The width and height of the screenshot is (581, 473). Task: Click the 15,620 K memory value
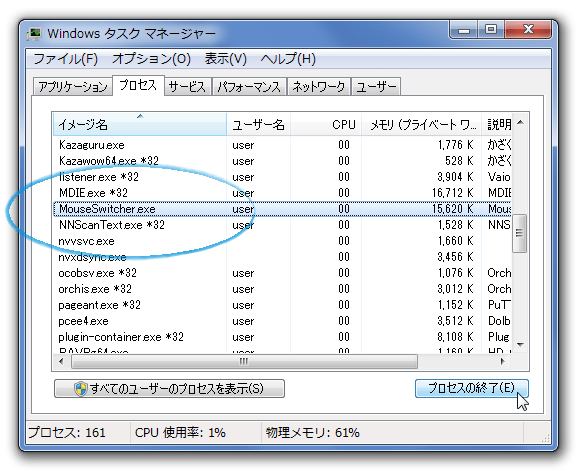[x=453, y=209]
